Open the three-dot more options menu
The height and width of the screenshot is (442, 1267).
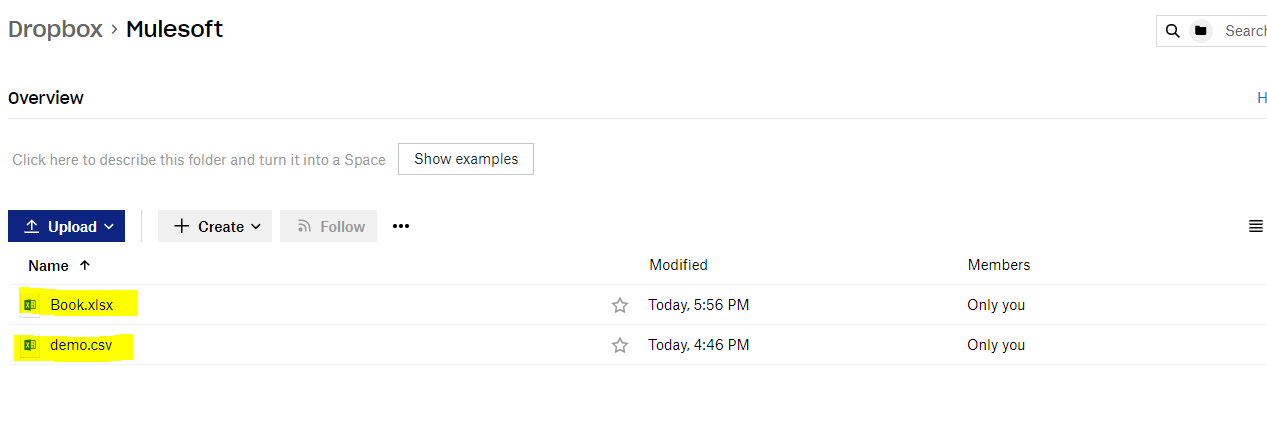click(401, 226)
